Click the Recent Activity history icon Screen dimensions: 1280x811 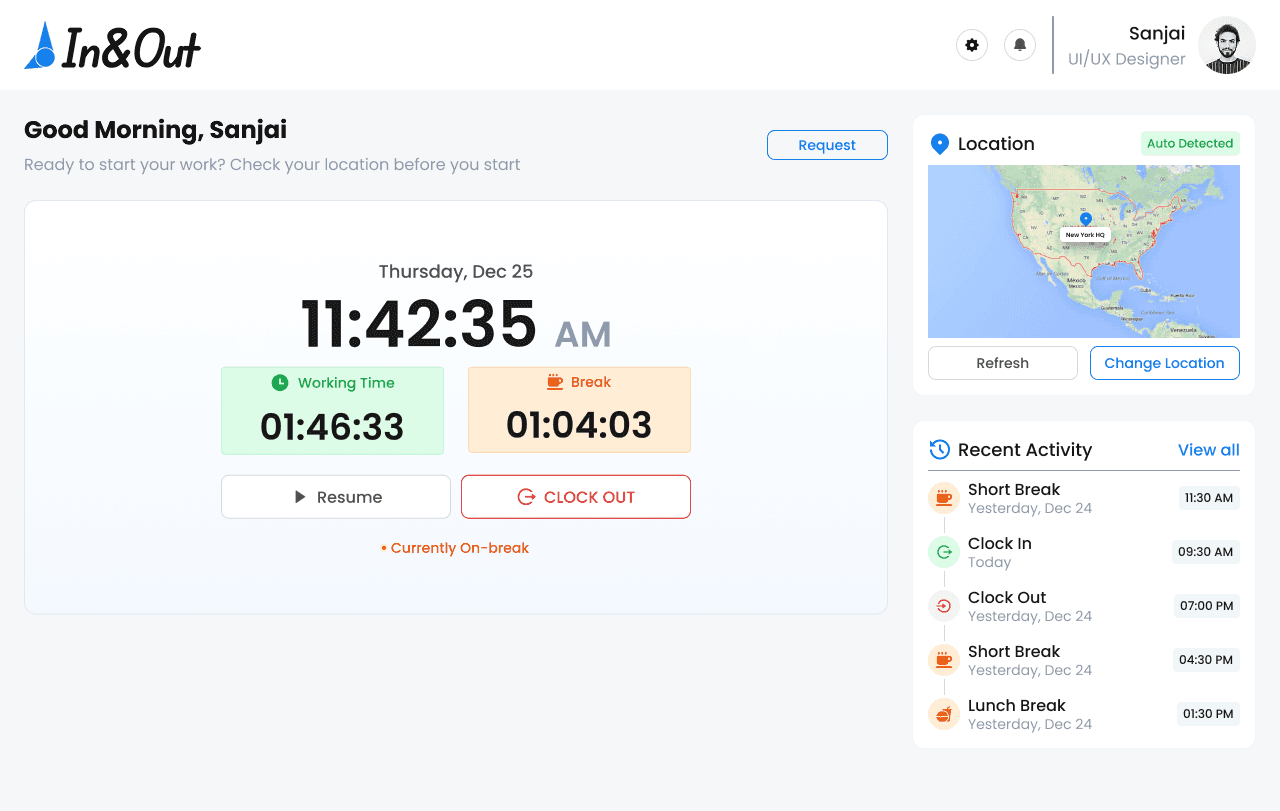(x=939, y=450)
